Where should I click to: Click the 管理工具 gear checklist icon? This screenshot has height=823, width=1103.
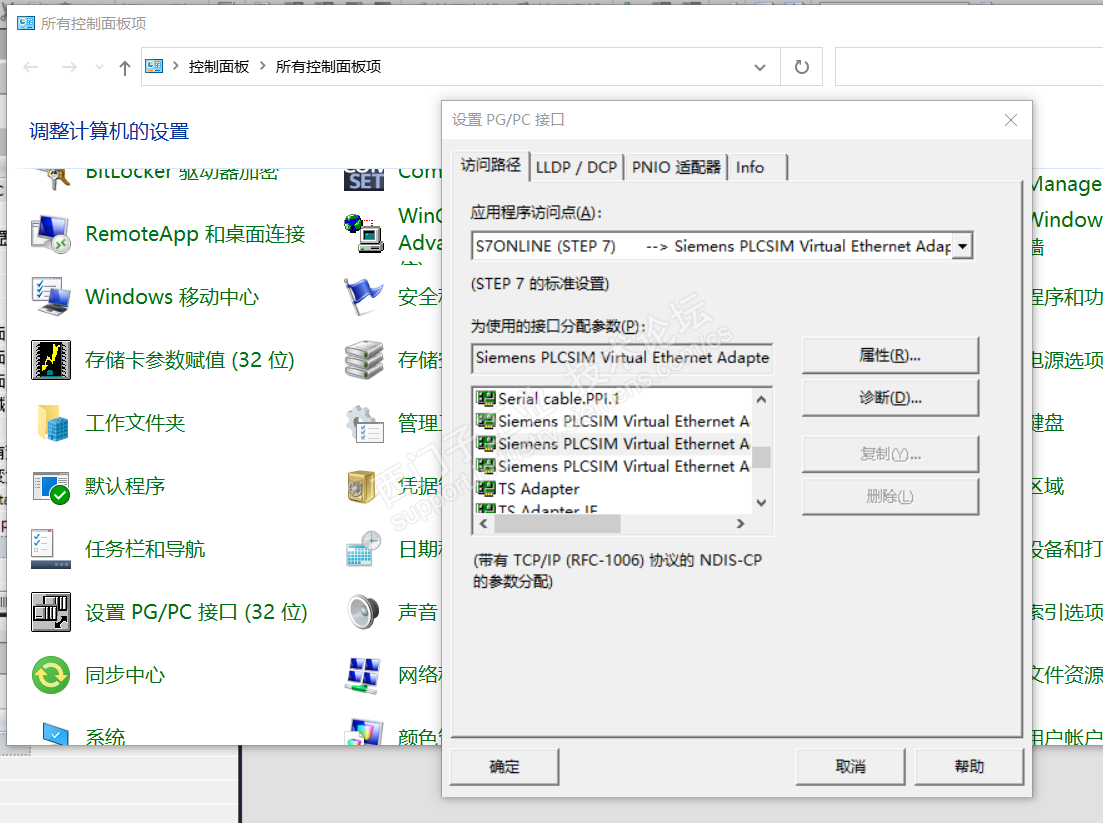[364, 423]
